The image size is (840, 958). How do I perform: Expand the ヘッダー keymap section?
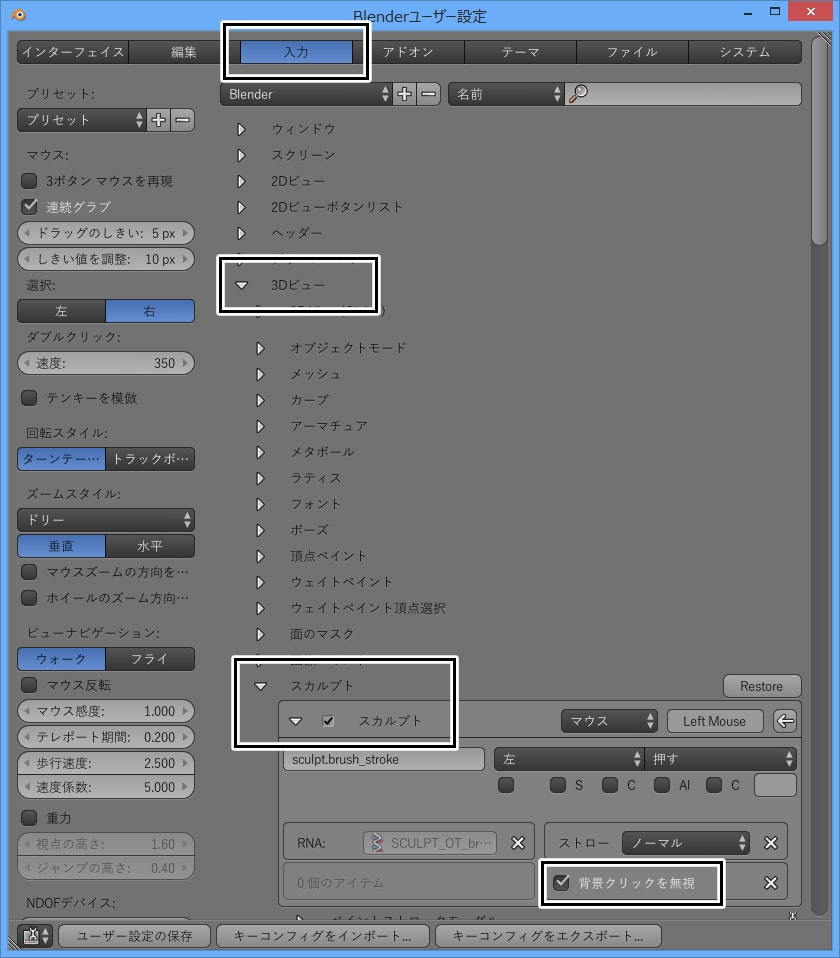(x=242, y=233)
